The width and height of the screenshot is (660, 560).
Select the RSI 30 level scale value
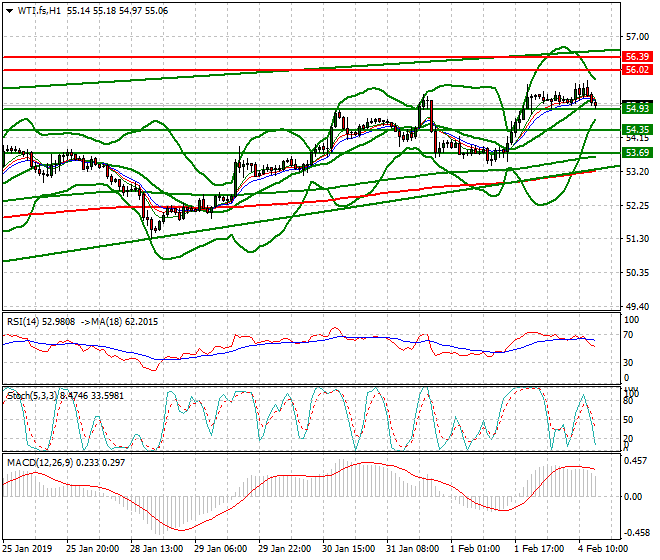point(628,363)
